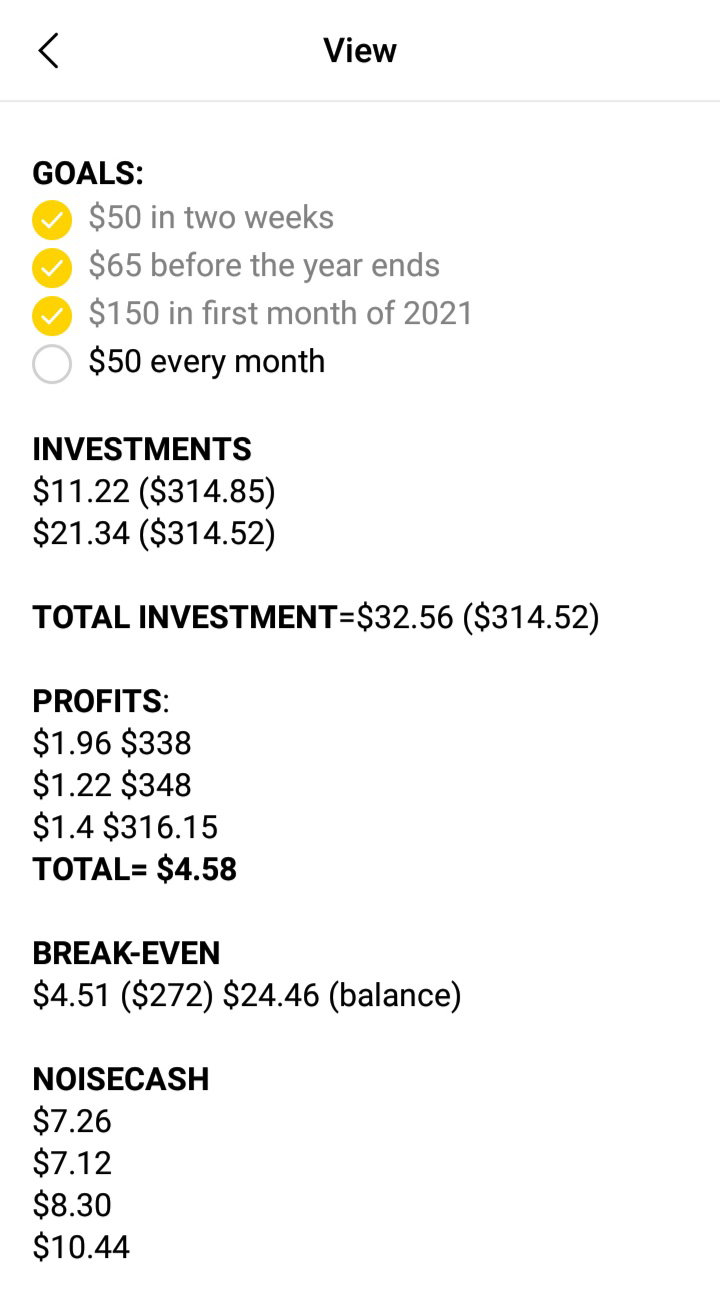
Task: Tap the 'TOTAL= $4.58' line
Action: [x=135, y=869]
